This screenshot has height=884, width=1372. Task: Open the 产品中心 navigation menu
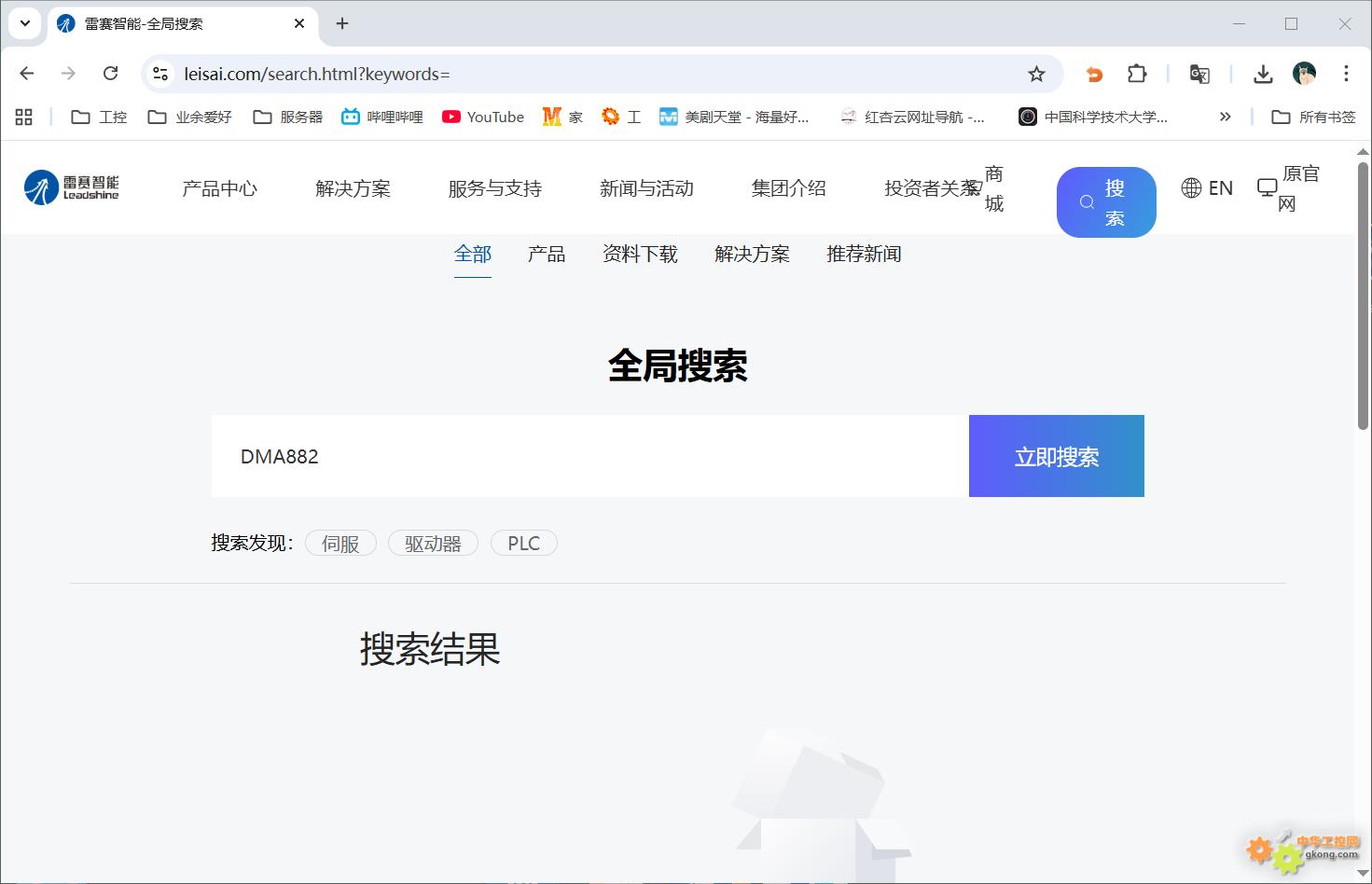(x=219, y=188)
